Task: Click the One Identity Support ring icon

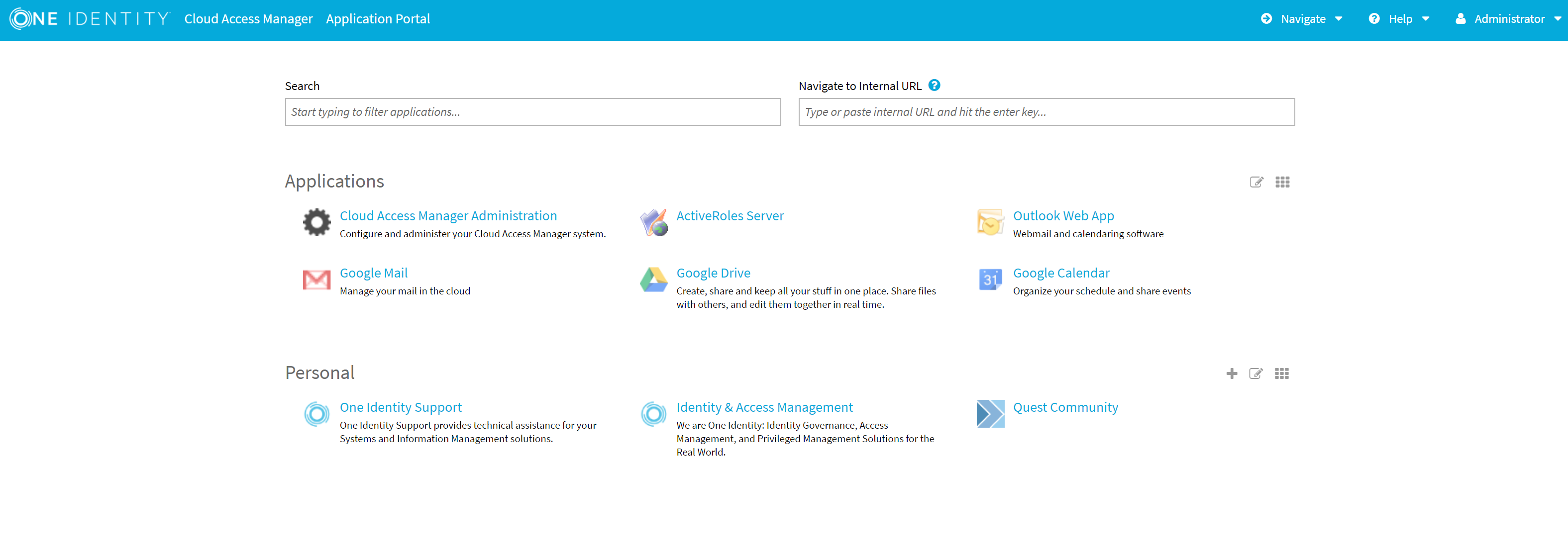Action: coord(316,414)
